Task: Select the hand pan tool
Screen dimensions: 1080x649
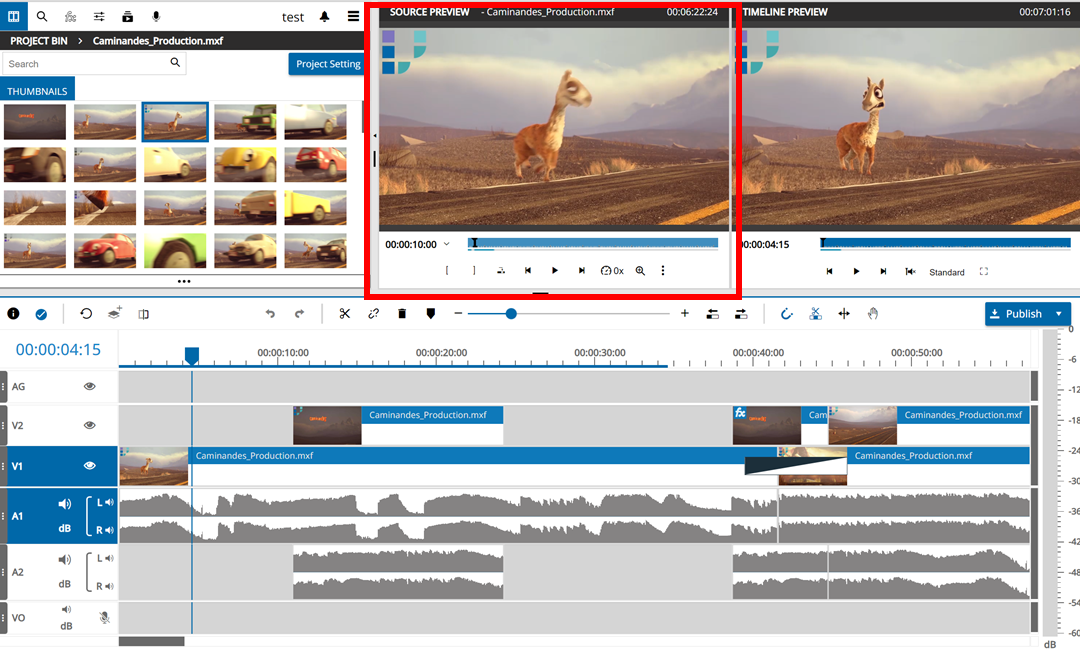Action: (872, 314)
